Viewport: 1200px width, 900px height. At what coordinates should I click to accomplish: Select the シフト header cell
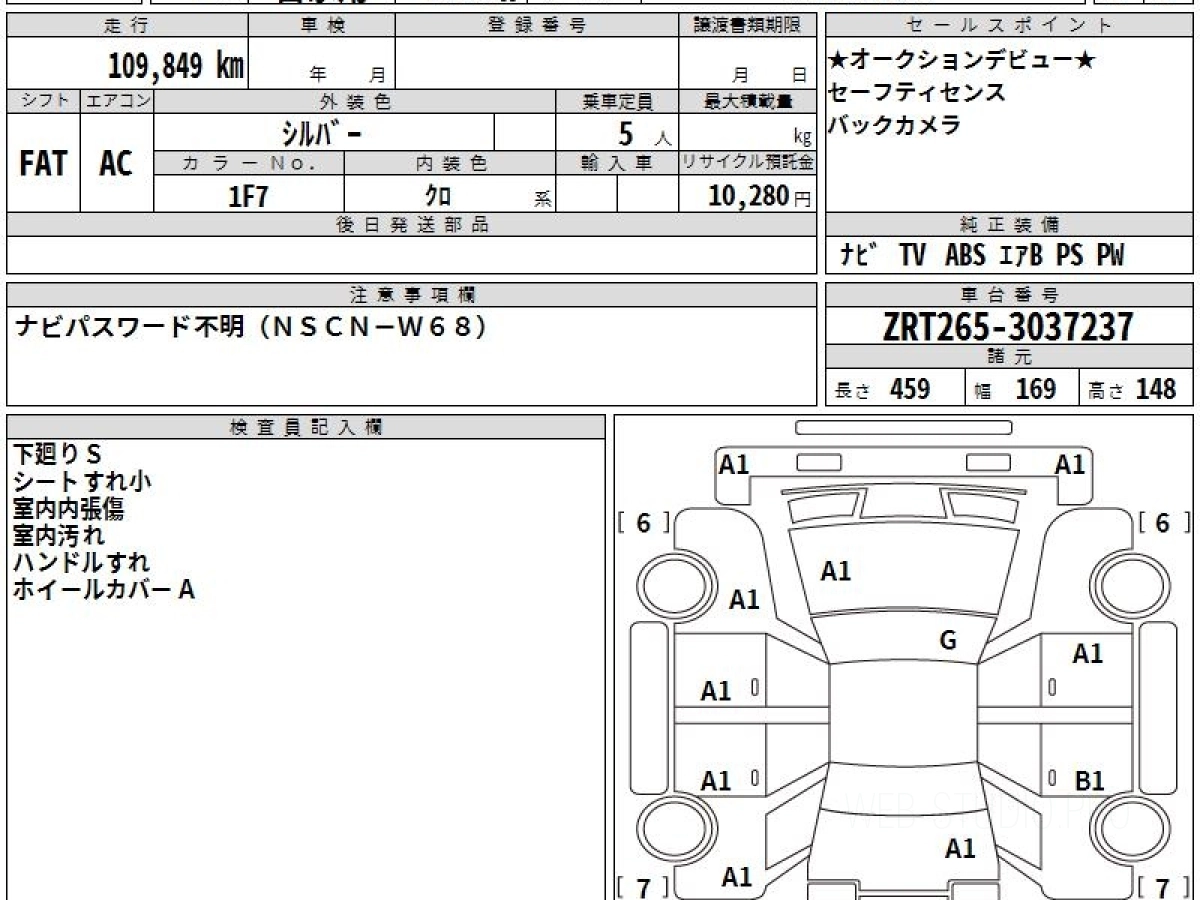point(44,101)
